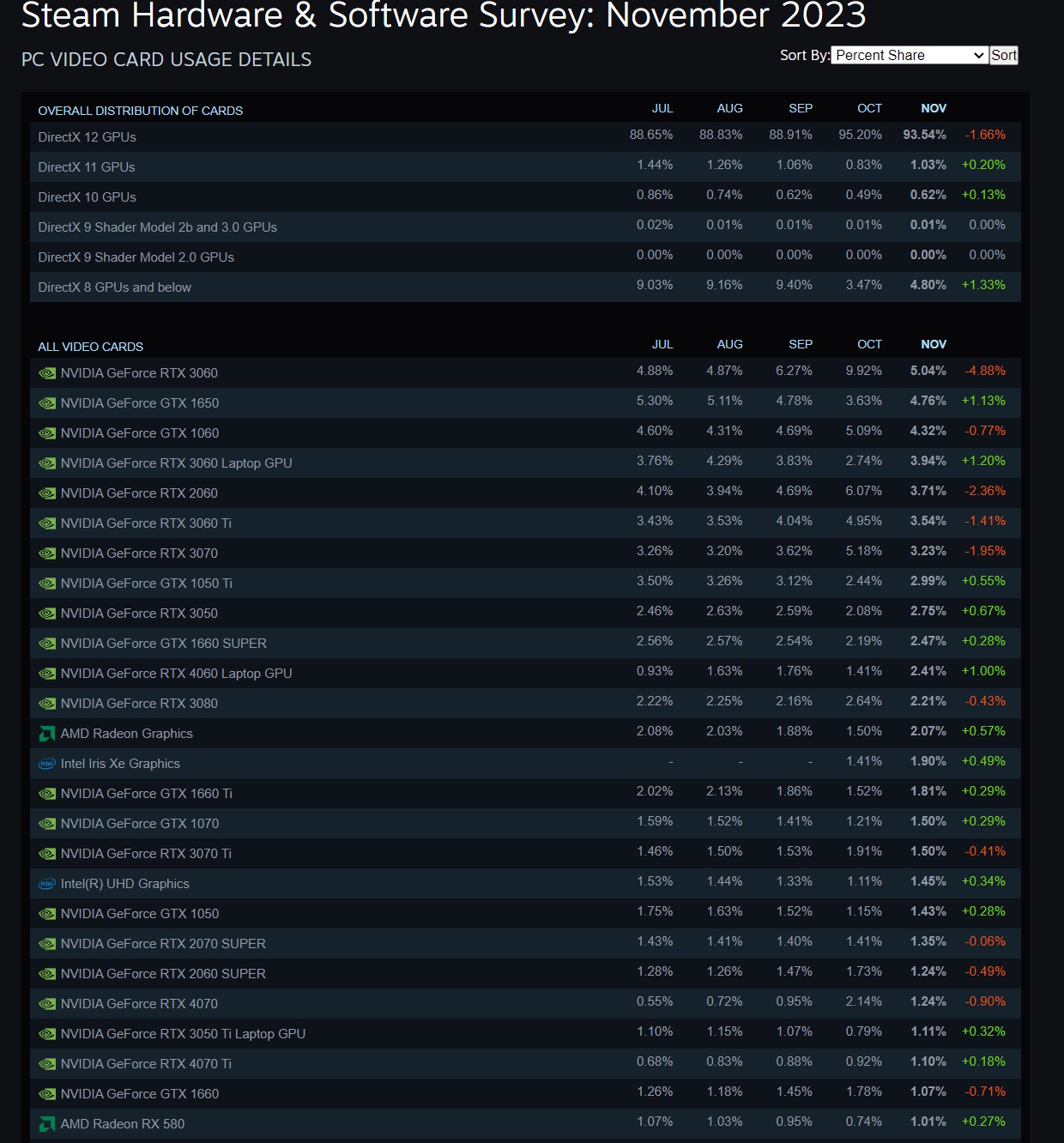Click NOV column header in All Video Cards

tap(934, 344)
